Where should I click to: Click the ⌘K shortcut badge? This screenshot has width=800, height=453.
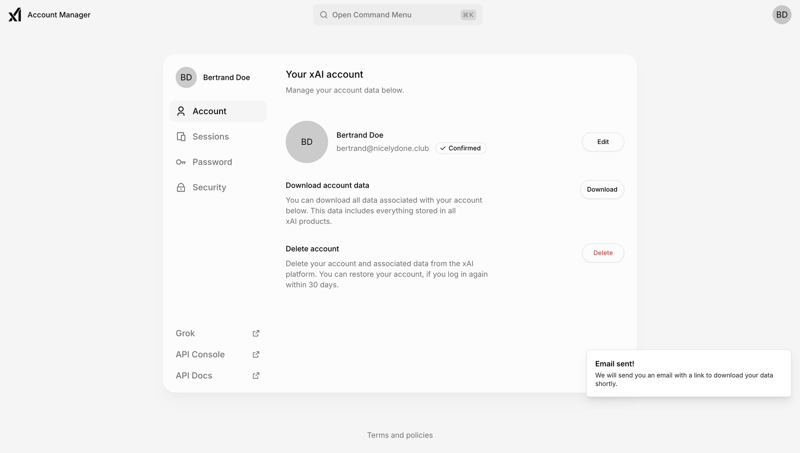point(468,15)
